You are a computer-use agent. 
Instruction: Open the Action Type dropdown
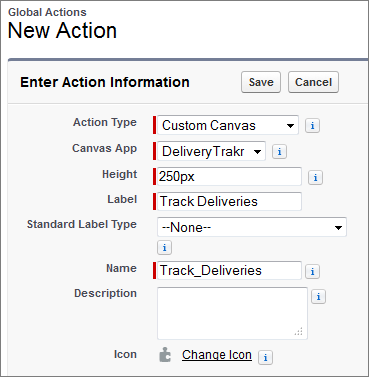228,125
